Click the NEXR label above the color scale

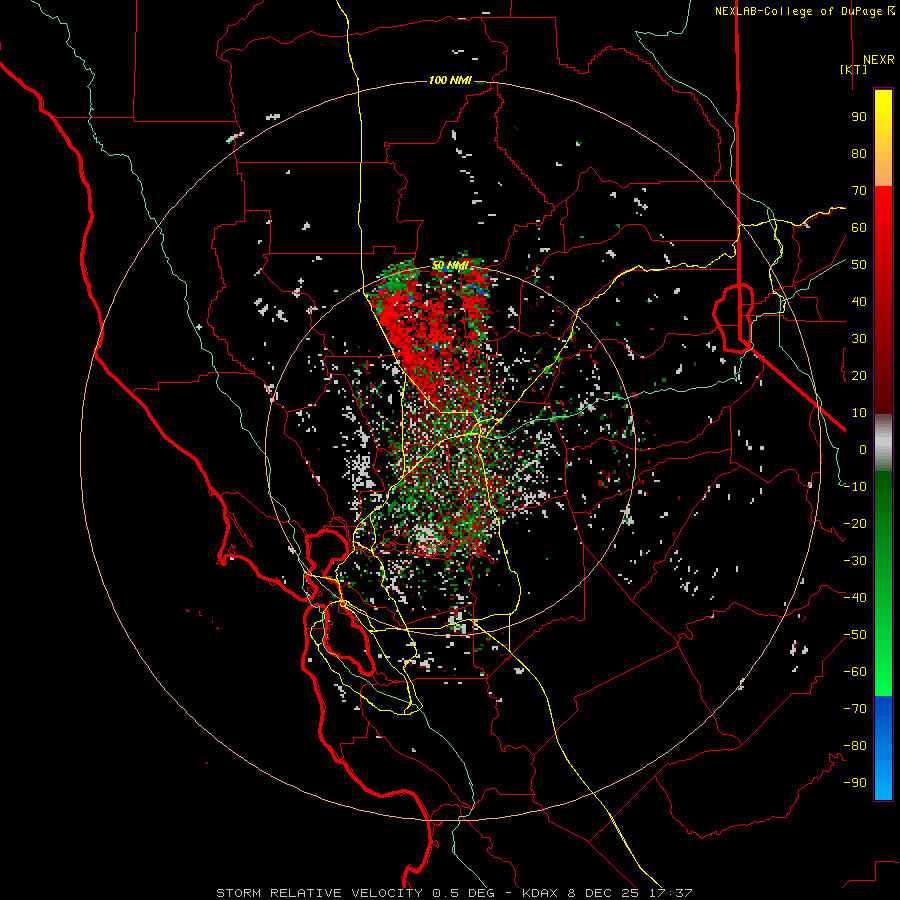click(878, 60)
